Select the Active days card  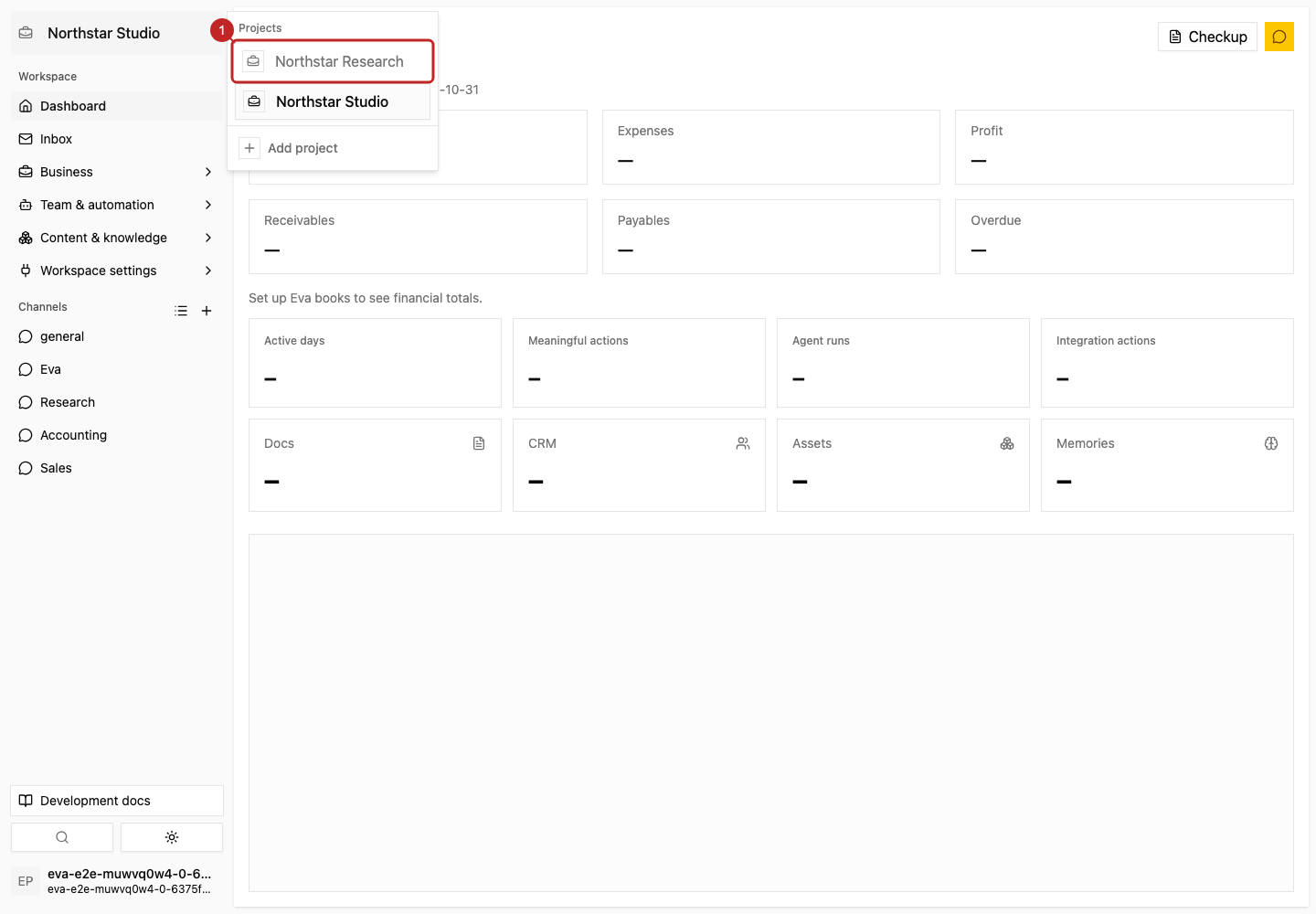tap(375, 363)
